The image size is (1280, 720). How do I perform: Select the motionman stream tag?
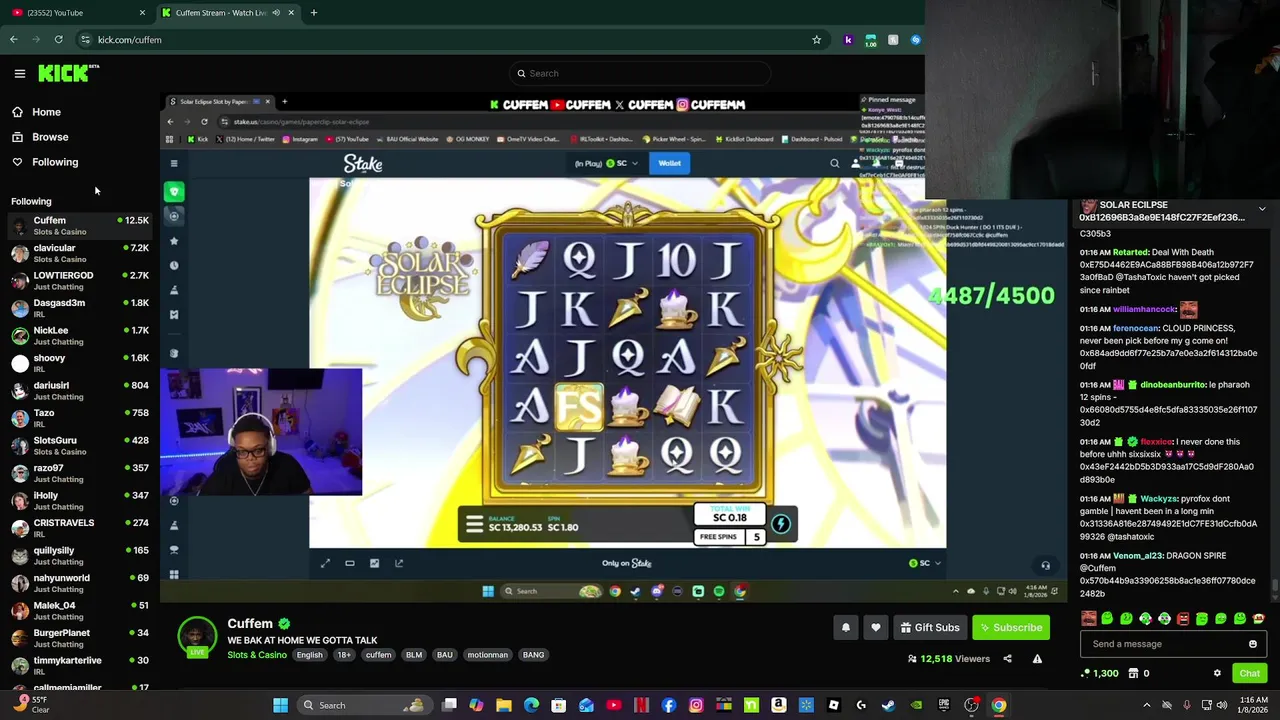click(x=488, y=655)
